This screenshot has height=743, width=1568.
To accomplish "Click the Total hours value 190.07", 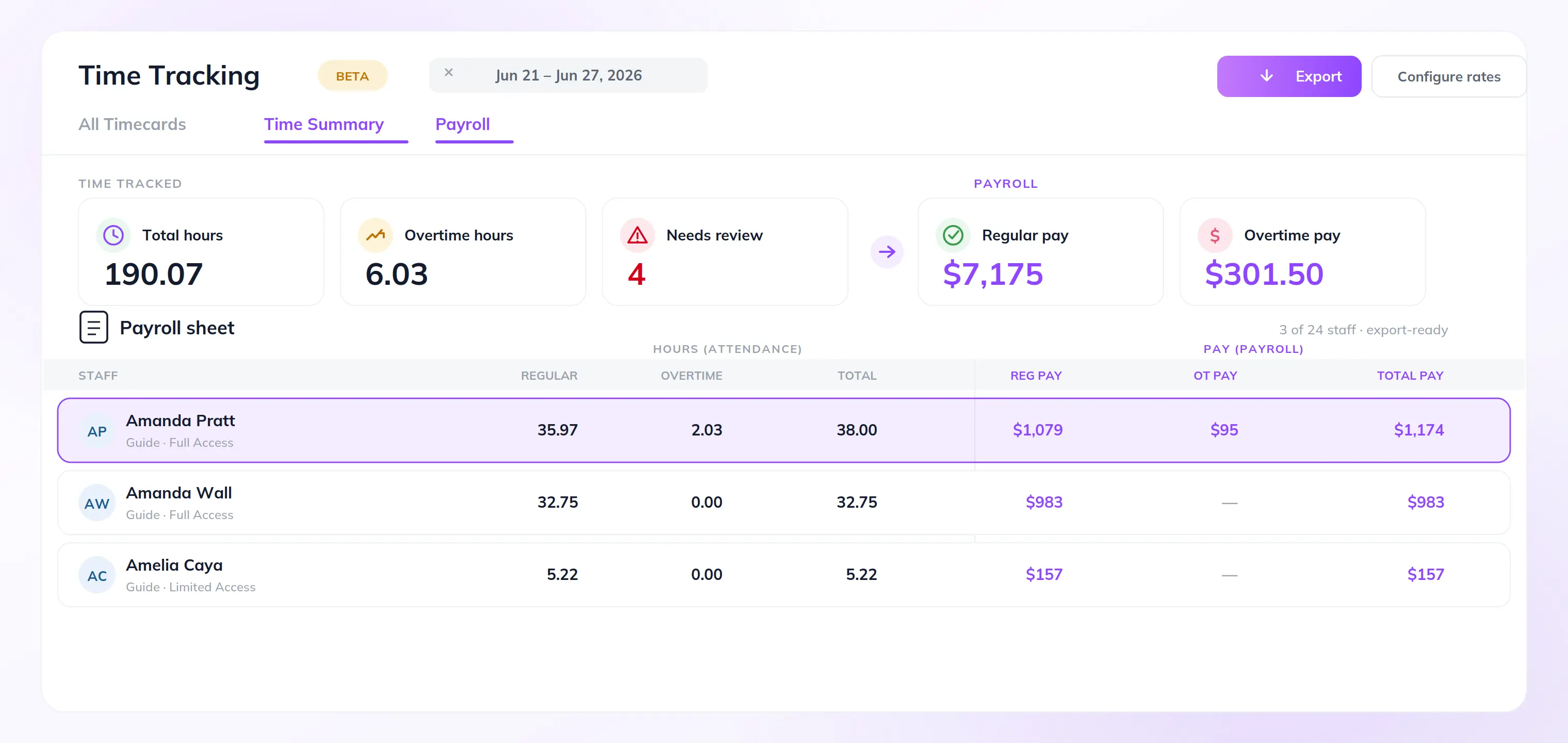I will [x=153, y=274].
